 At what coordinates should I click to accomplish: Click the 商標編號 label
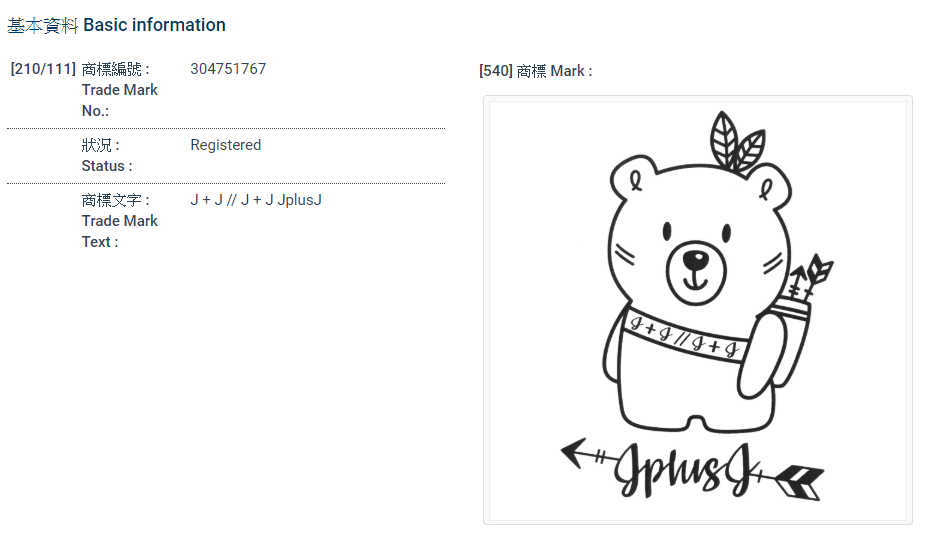[115, 69]
